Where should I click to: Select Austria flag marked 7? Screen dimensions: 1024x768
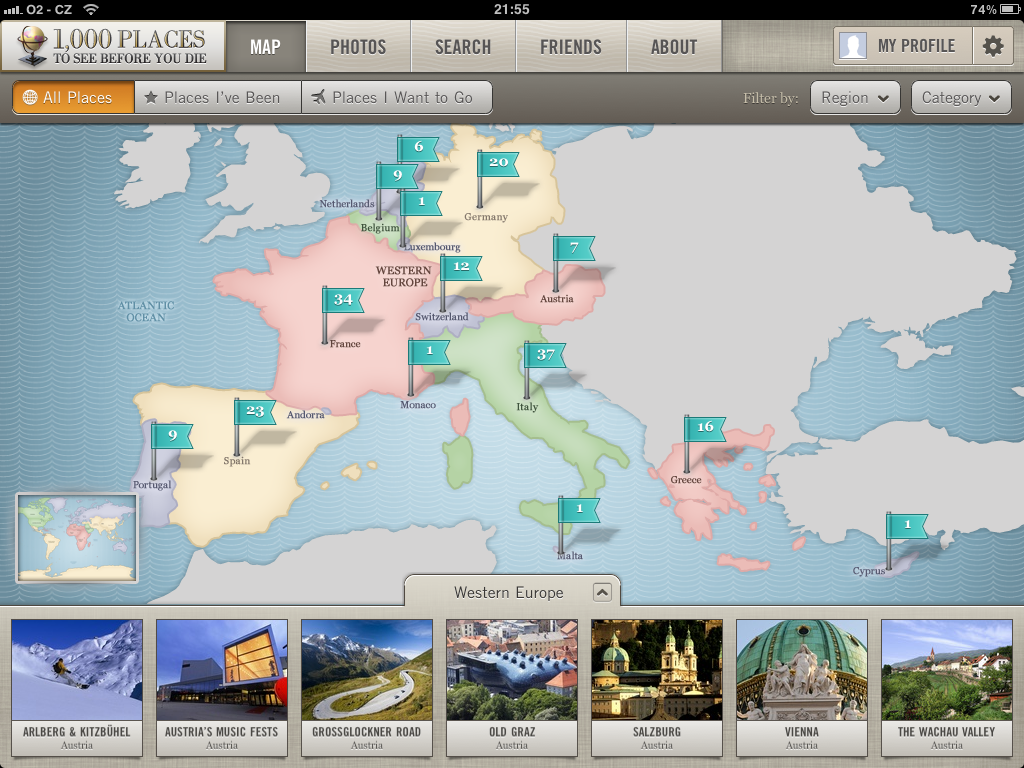[x=573, y=248]
